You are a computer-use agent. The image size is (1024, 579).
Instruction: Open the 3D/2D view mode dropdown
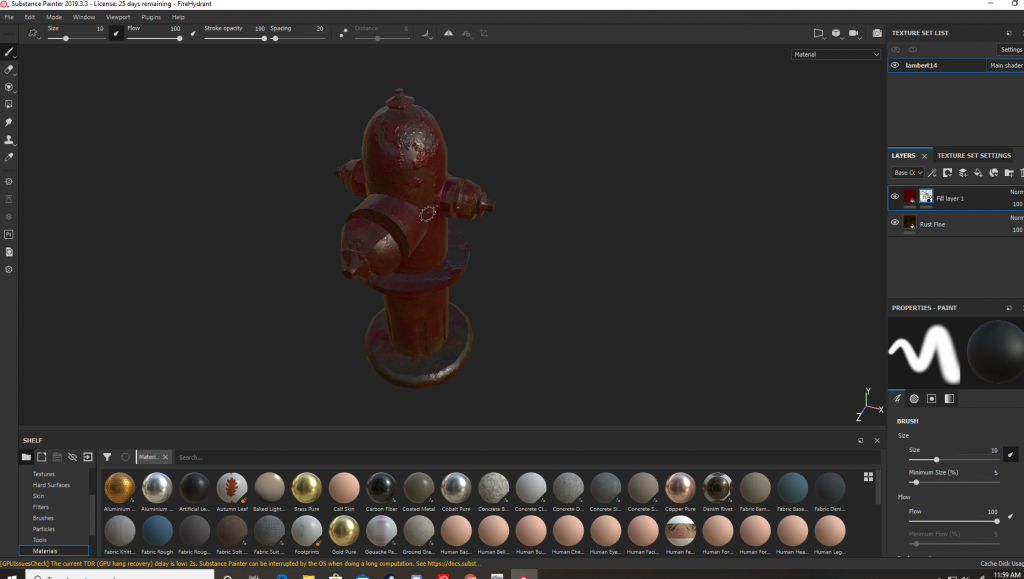(x=837, y=33)
